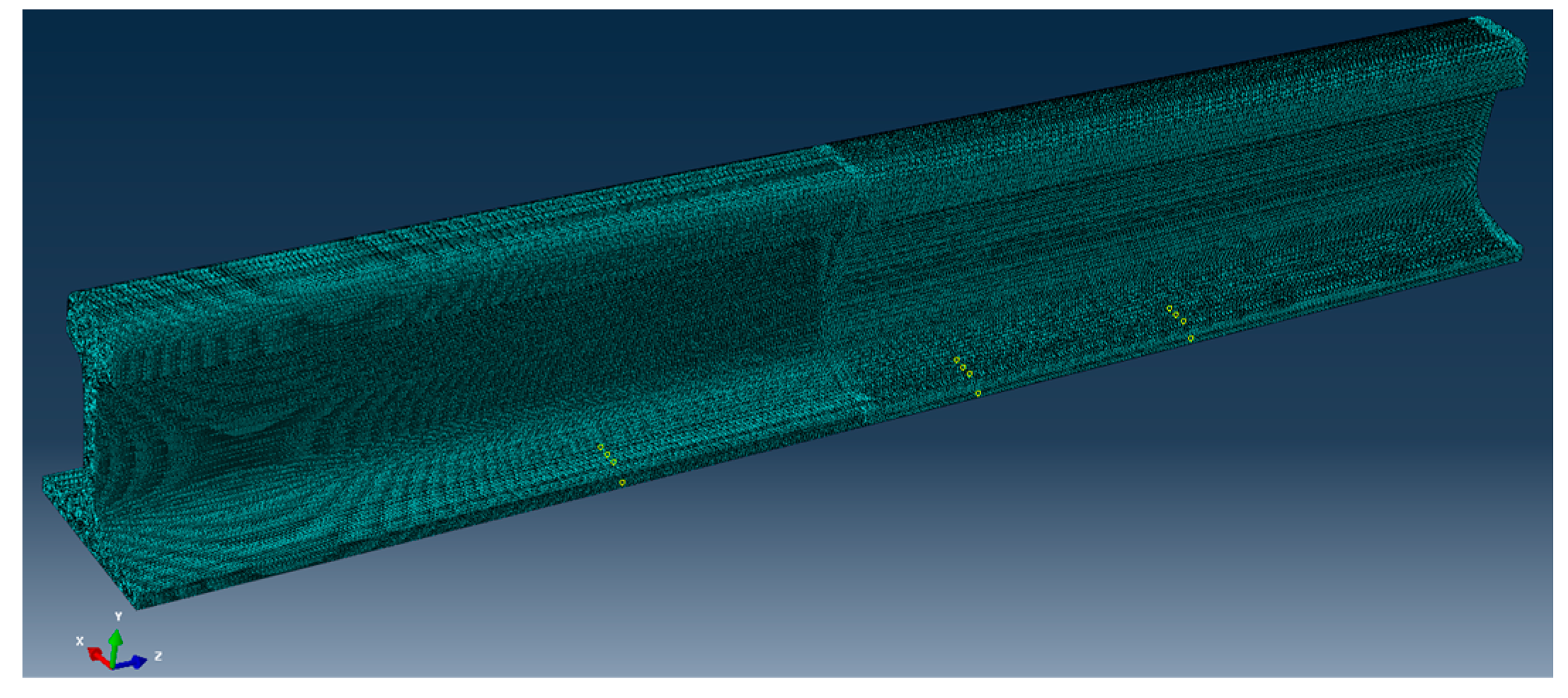Select the isolated lowest yellow node in the rightmost group

point(1191,338)
